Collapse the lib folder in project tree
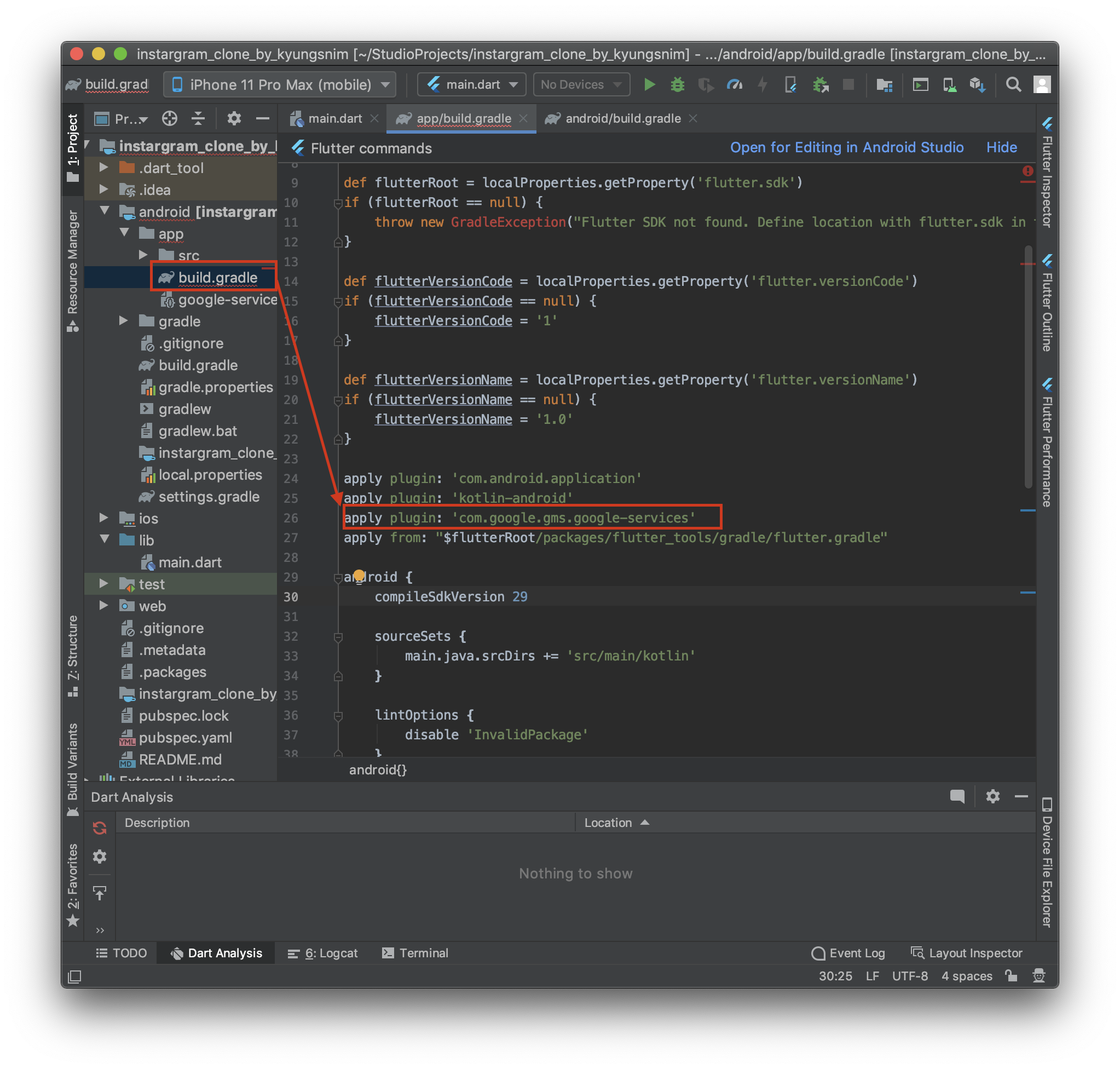Image resolution: width=1120 pixels, height=1069 pixels. click(x=105, y=539)
